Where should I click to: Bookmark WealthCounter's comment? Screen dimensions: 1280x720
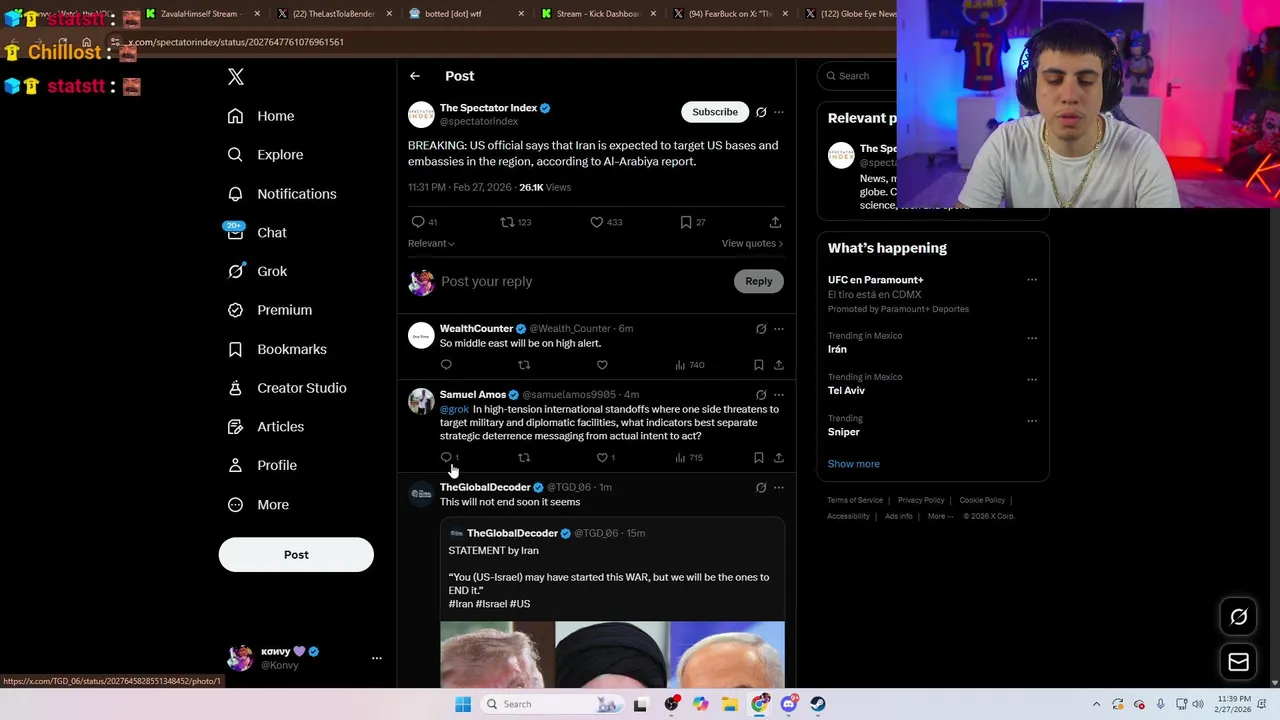(x=759, y=365)
